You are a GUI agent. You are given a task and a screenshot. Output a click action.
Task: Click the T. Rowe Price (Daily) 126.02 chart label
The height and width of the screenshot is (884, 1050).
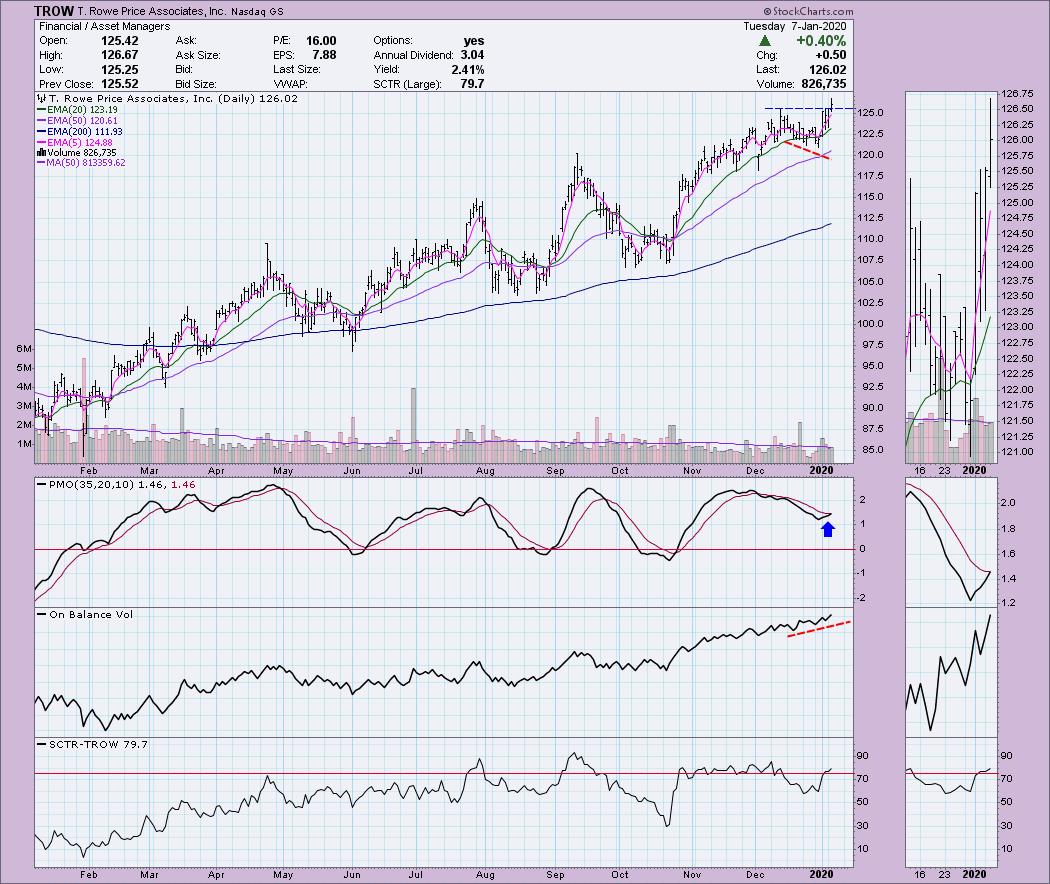pos(167,98)
